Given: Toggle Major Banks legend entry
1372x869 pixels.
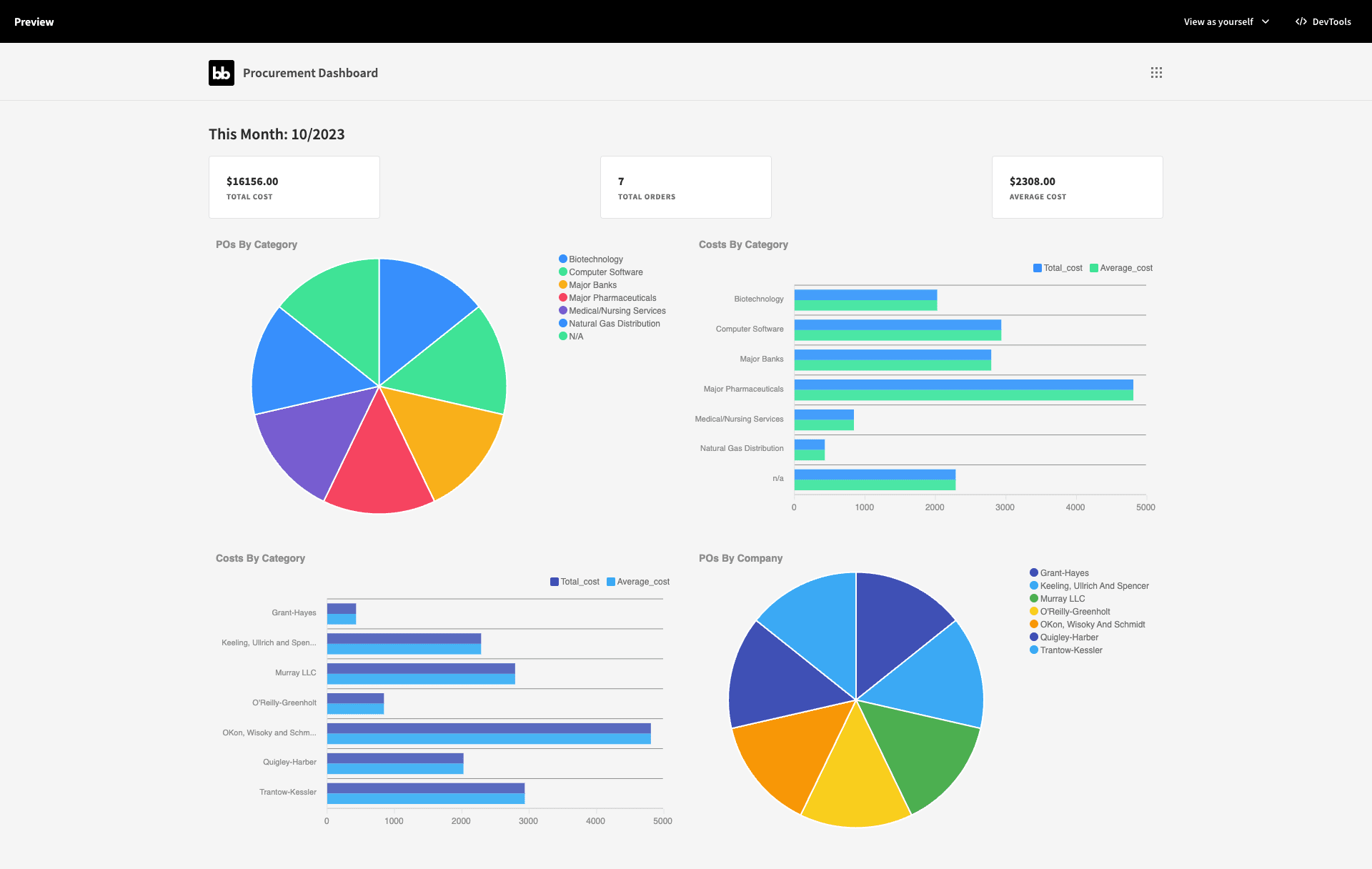Looking at the screenshot, I should 587,285.
